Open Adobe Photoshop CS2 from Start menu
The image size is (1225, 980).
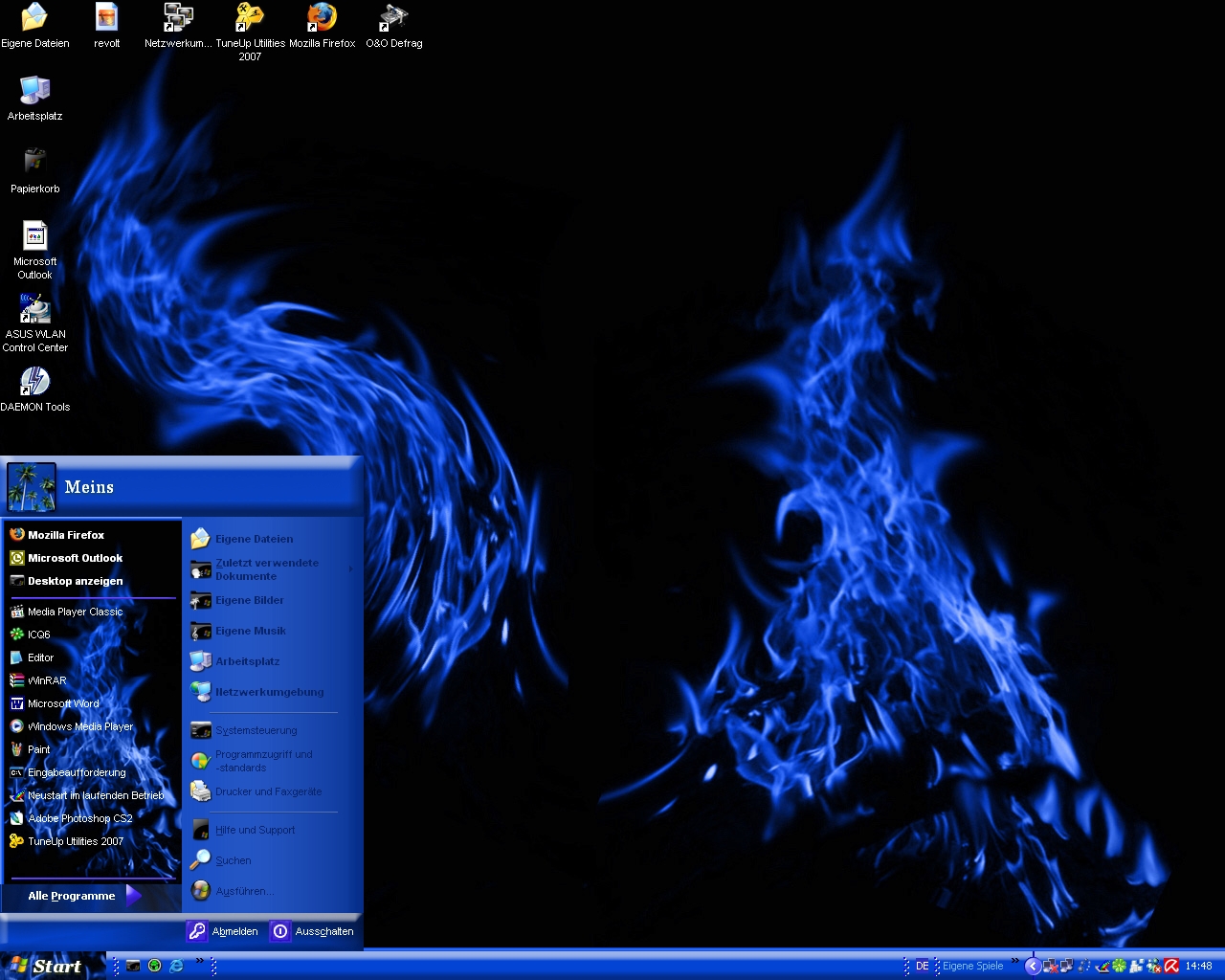[80, 818]
